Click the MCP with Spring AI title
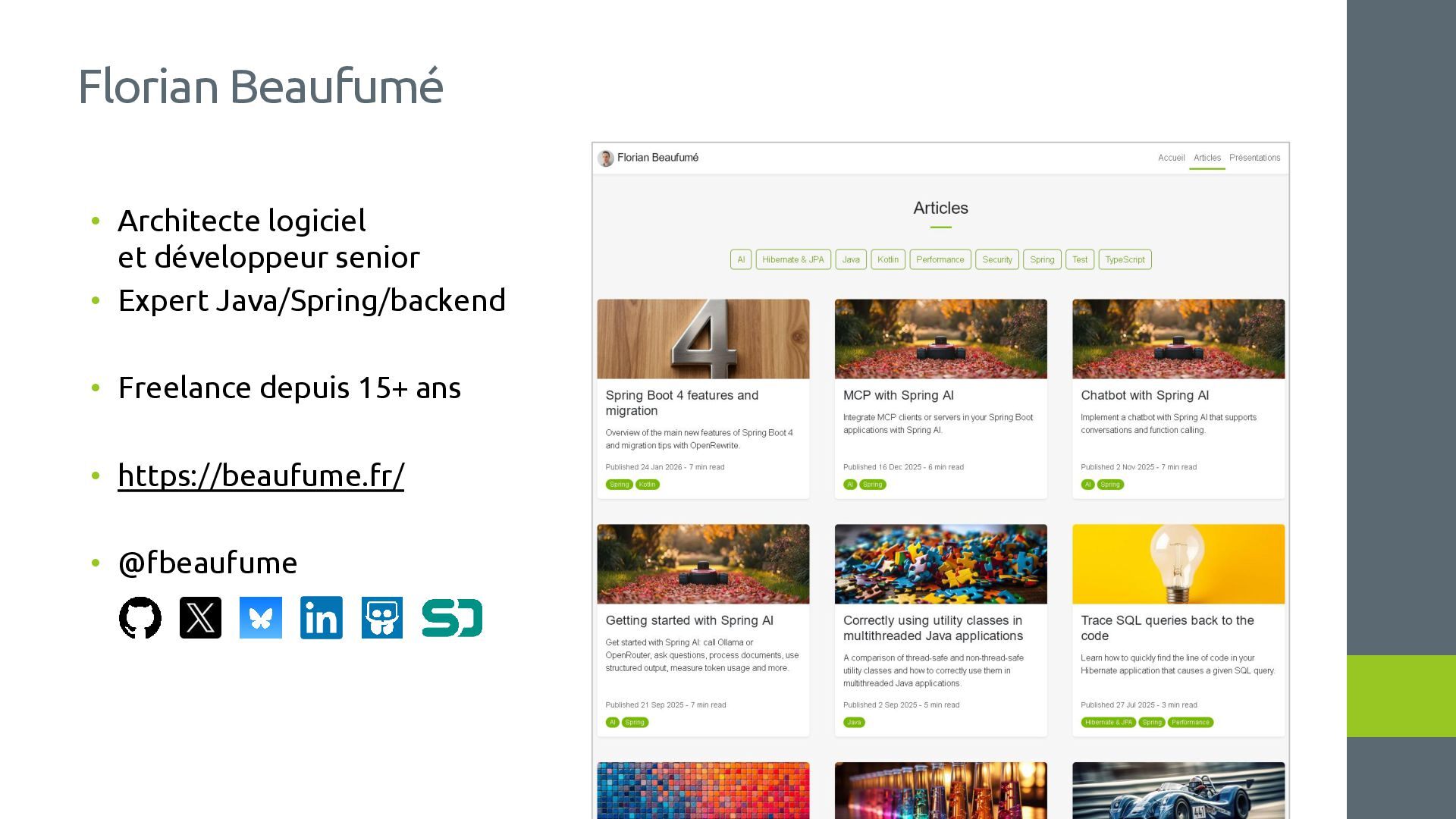Screen dimensions: 1456x819 coord(898,395)
